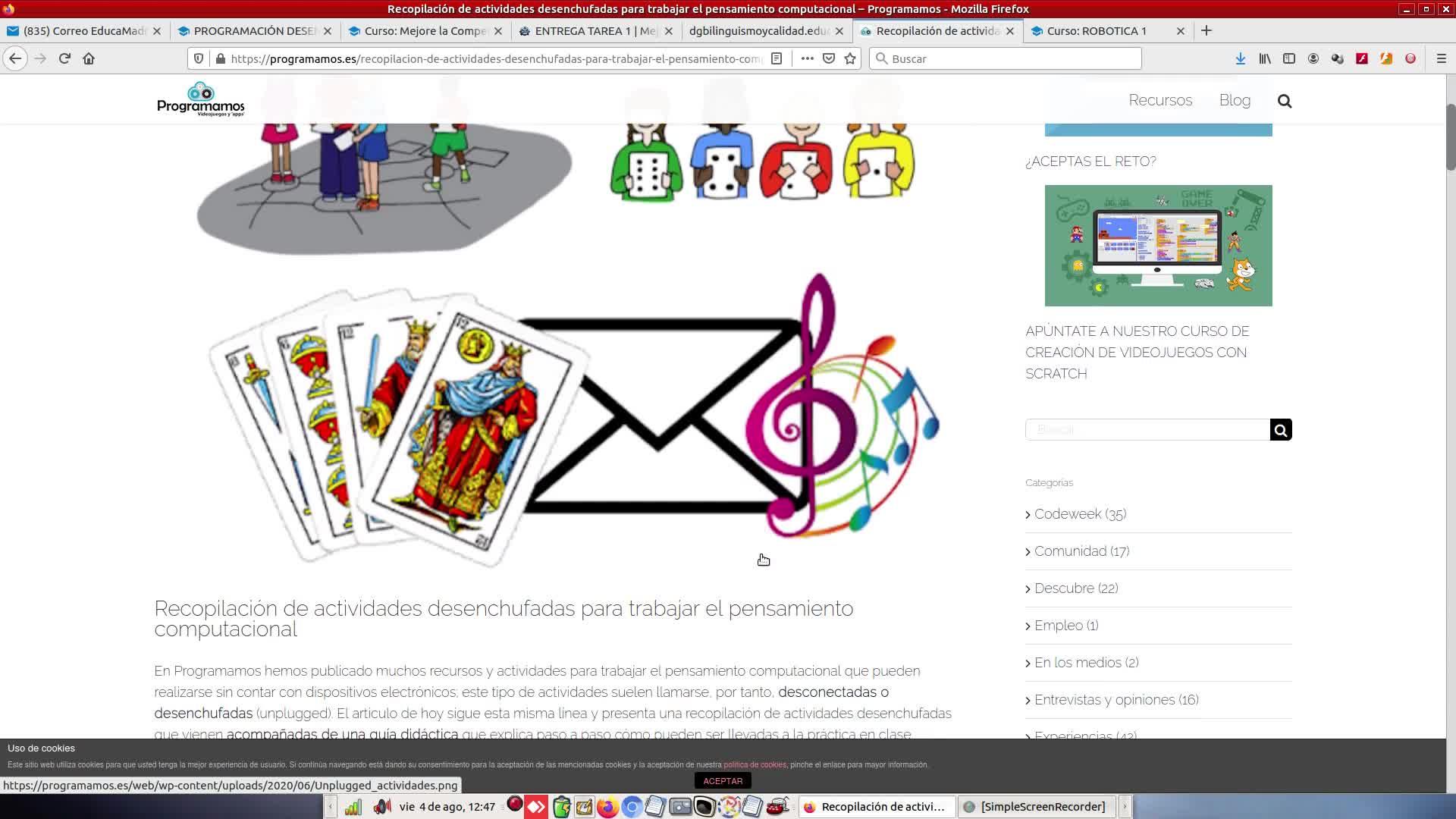The height and width of the screenshot is (819, 1456).
Task: Open the Recursos menu item
Action: tap(1160, 100)
